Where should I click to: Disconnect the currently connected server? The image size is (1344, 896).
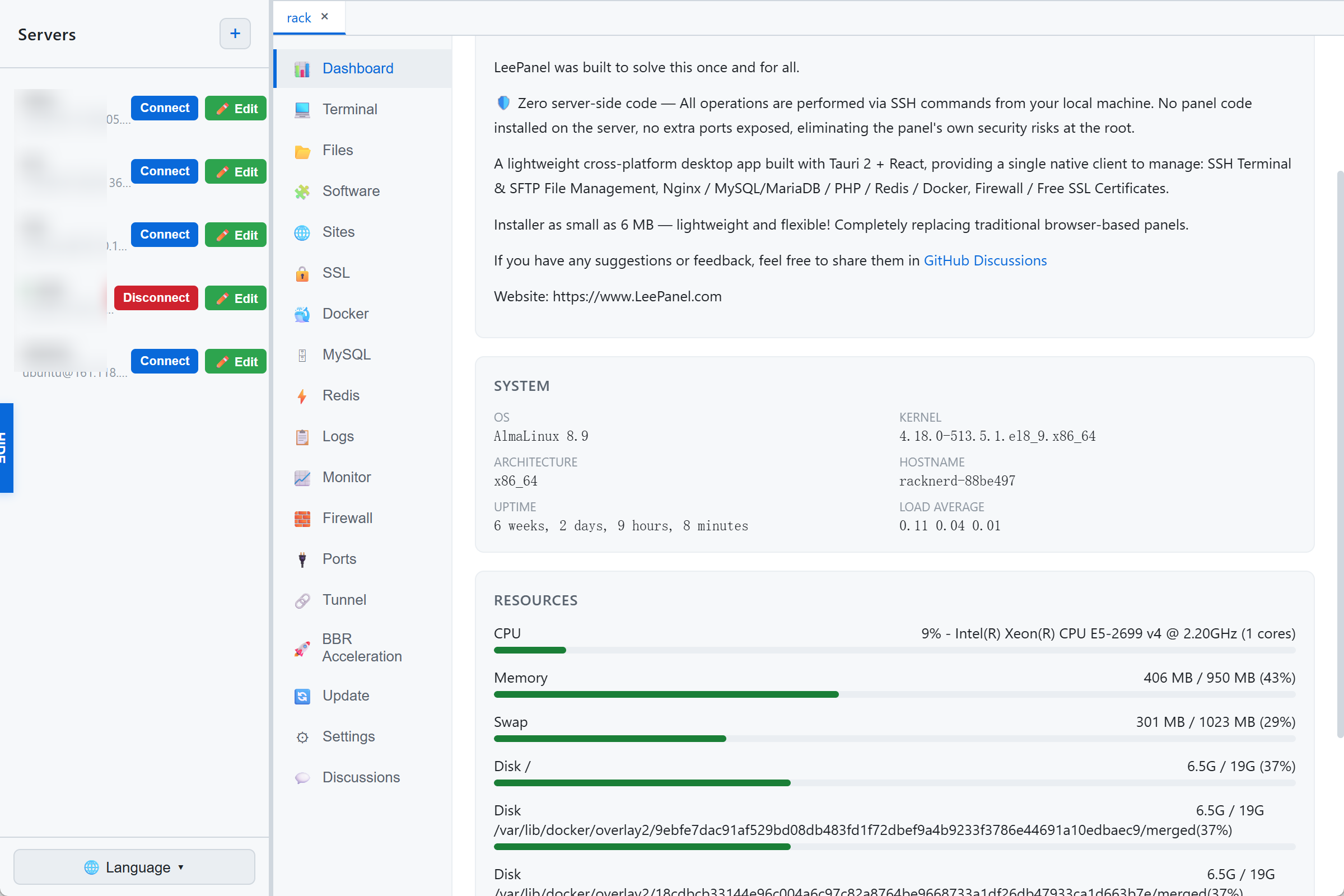tap(156, 298)
